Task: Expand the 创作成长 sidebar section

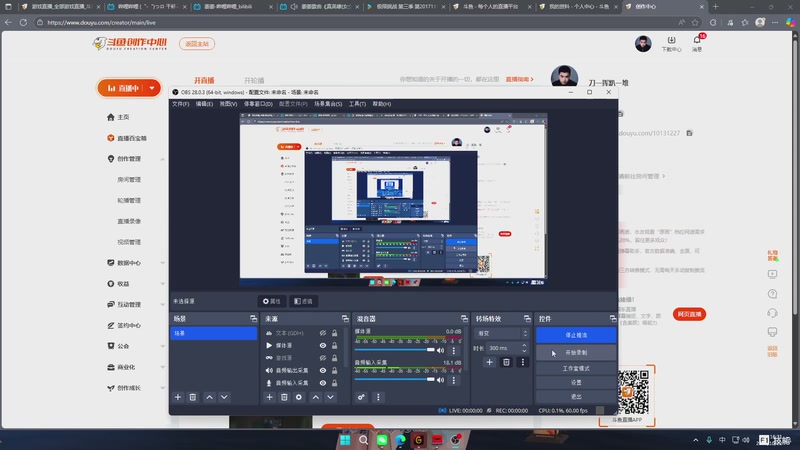Action: click(x=163, y=388)
